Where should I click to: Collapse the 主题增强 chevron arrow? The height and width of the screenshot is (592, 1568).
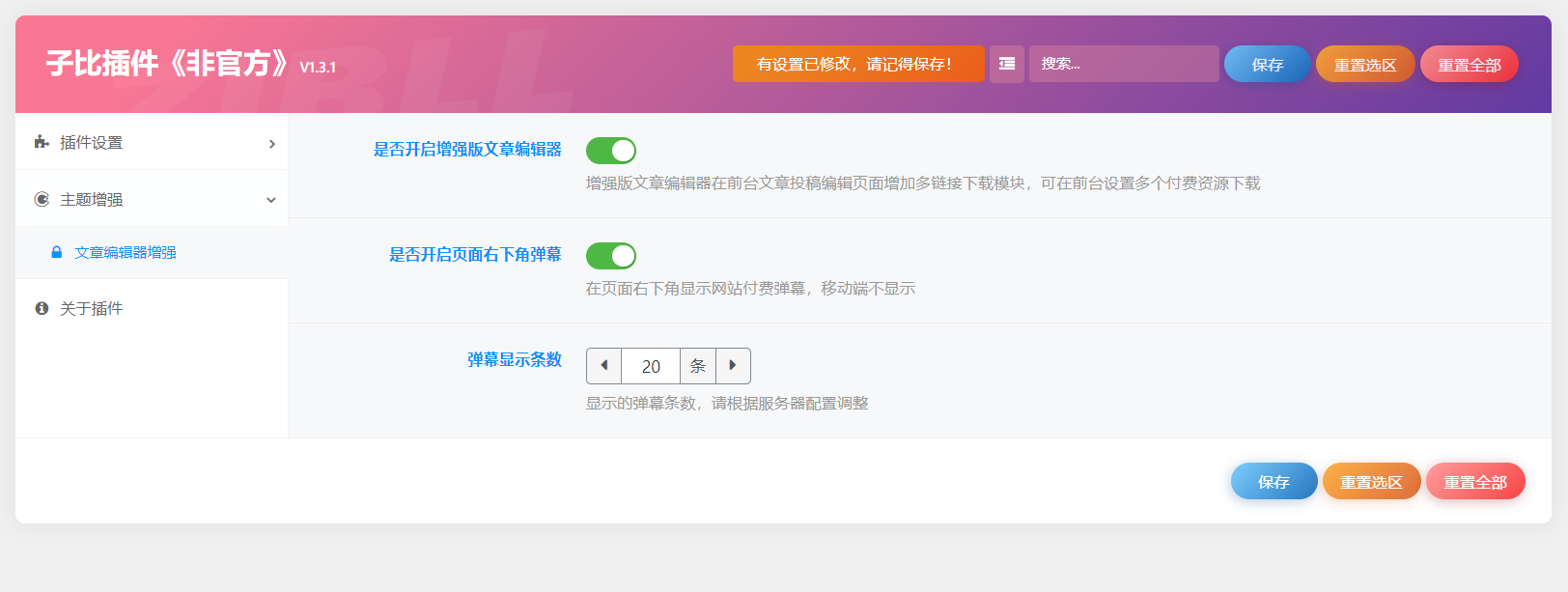[x=271, y=200]
